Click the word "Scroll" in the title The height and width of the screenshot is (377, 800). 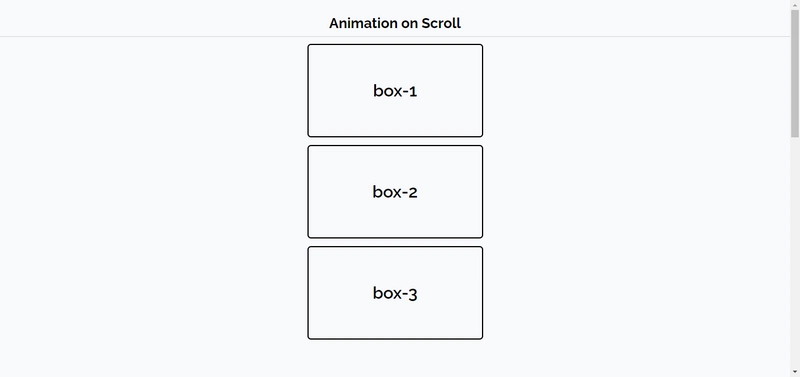441,23
